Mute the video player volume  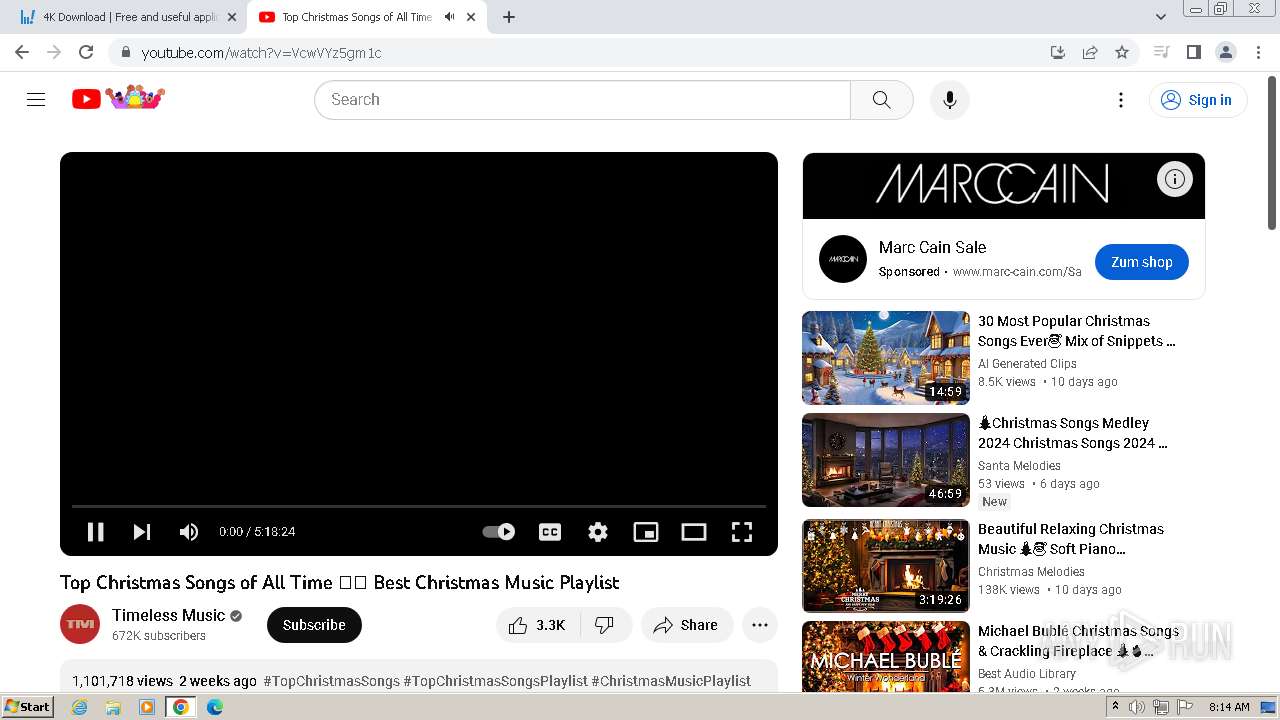click(x=189, y=532)
